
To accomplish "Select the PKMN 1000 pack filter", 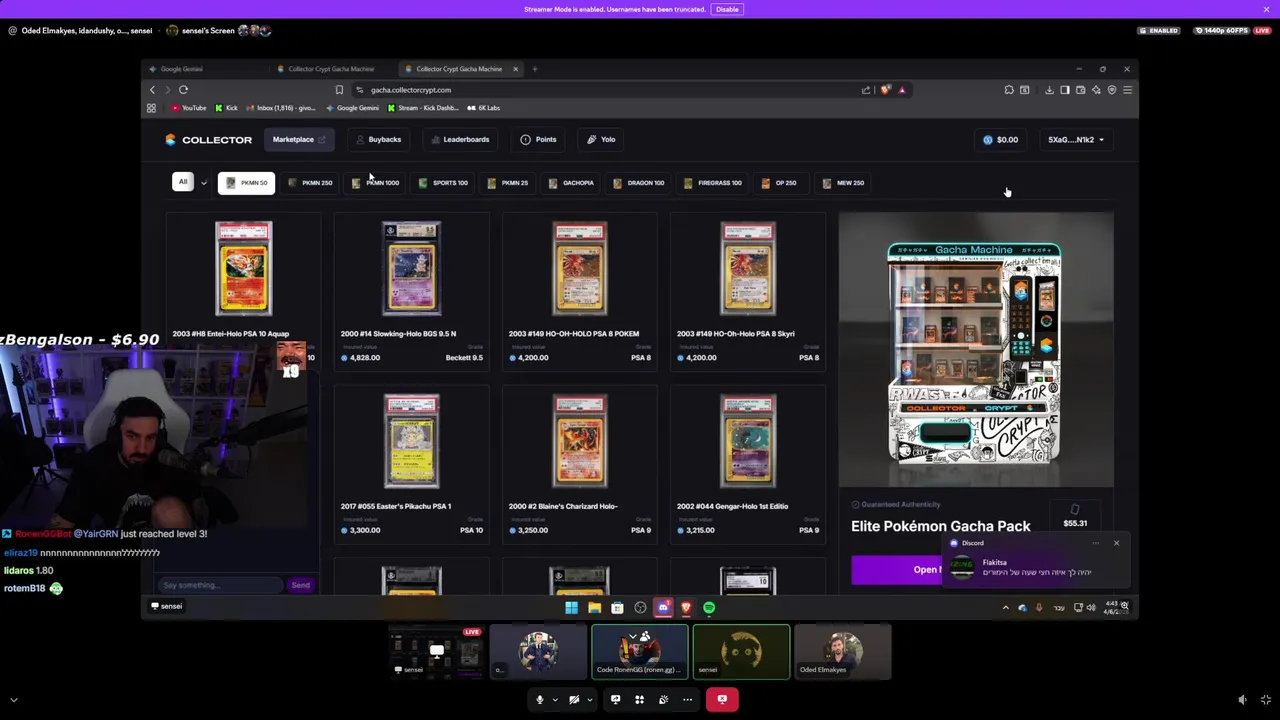I will [376, 183].
